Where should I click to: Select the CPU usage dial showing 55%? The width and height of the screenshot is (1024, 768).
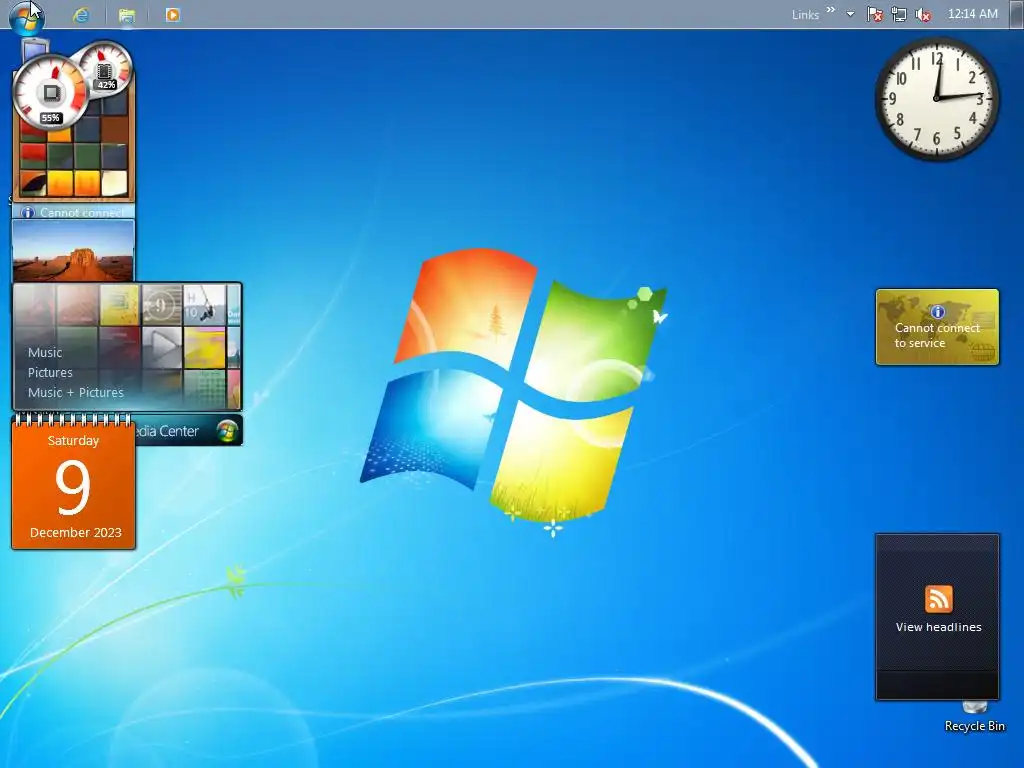50,93
